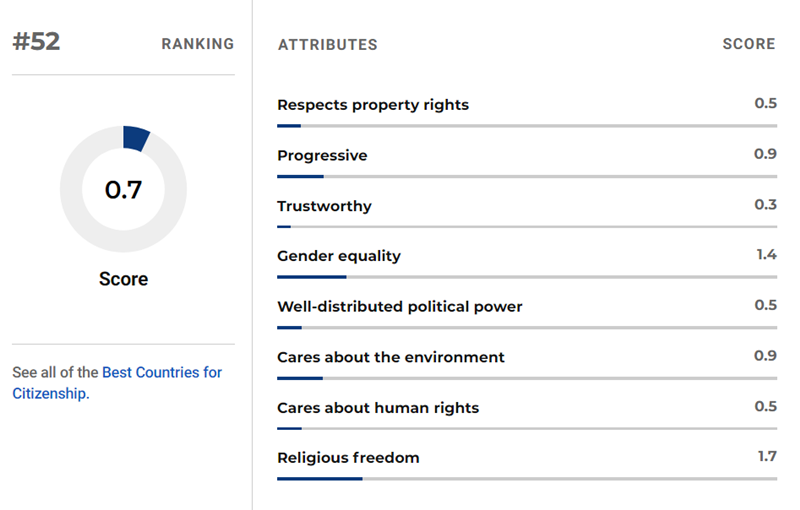Click the Trustworthy score bar

click(527, 227)
